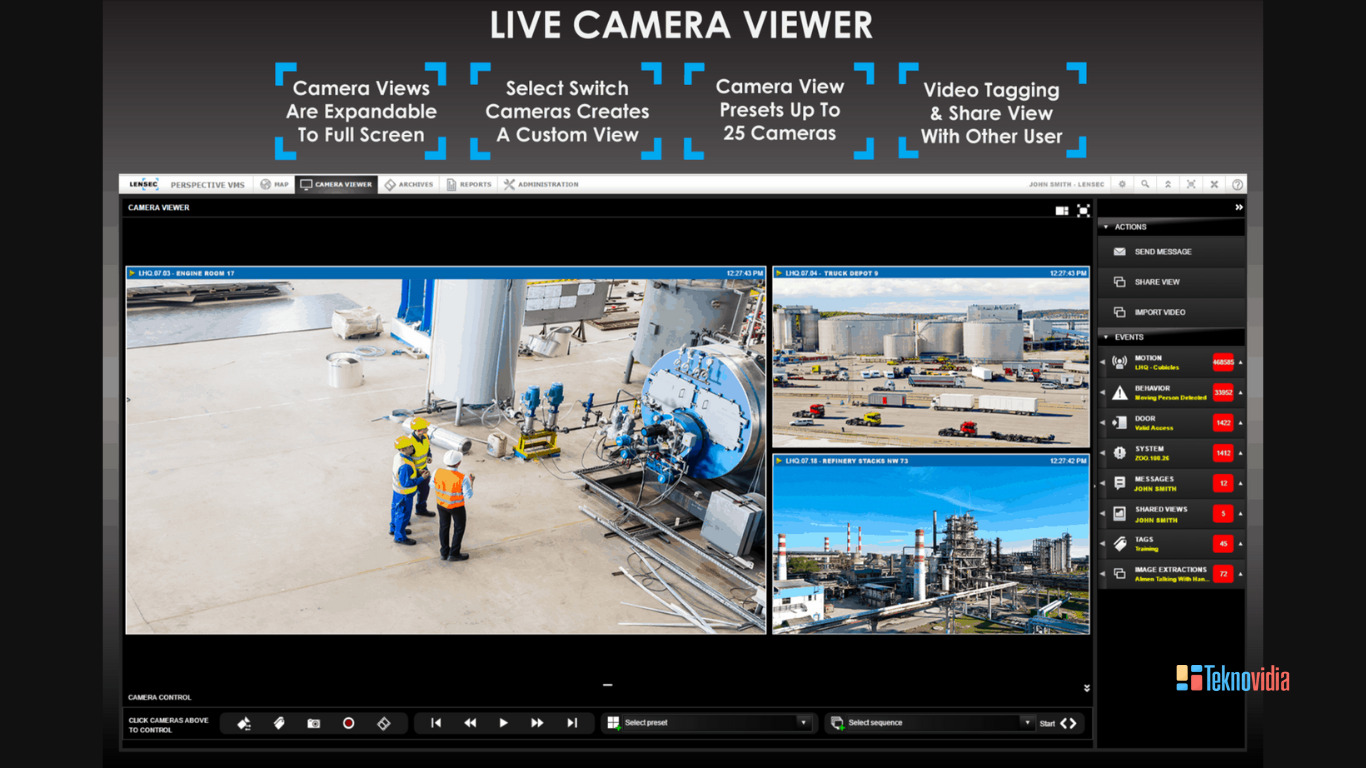This screenshot has width=1366, height=768.
Task: Open the Share View action
Action: [1119, 281]
